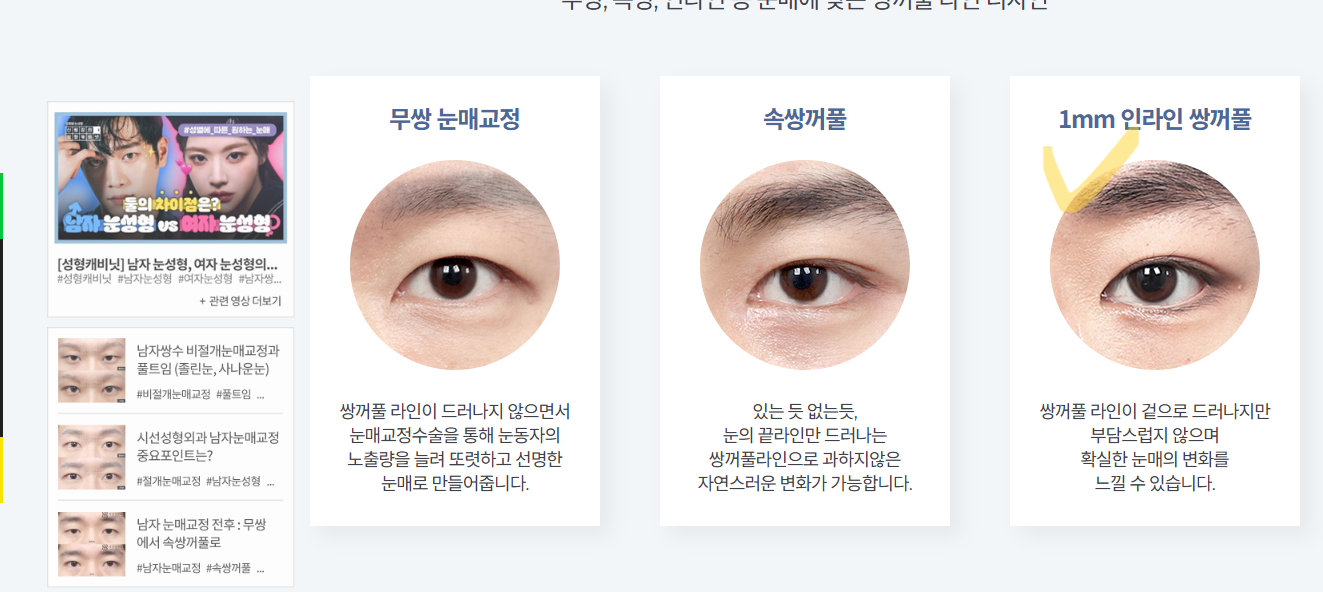
Task: Click the green bar on left edge
Action: (2, 206)
